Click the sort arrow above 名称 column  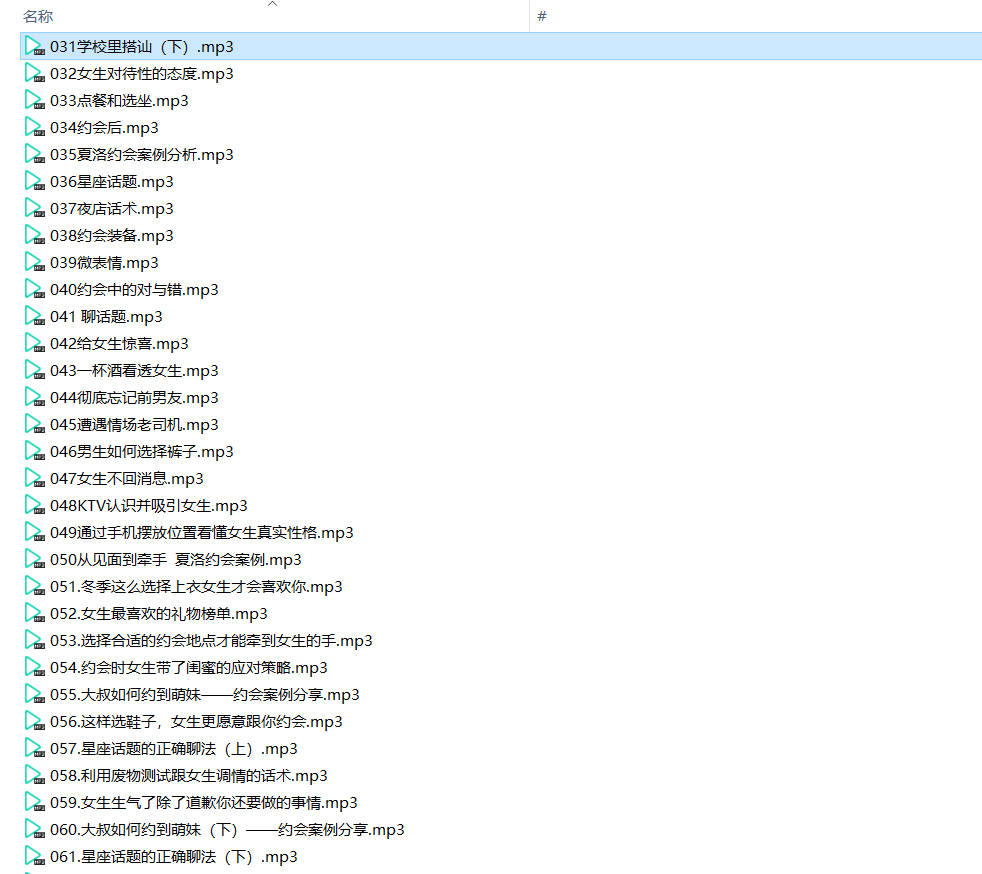click(272, 4)
